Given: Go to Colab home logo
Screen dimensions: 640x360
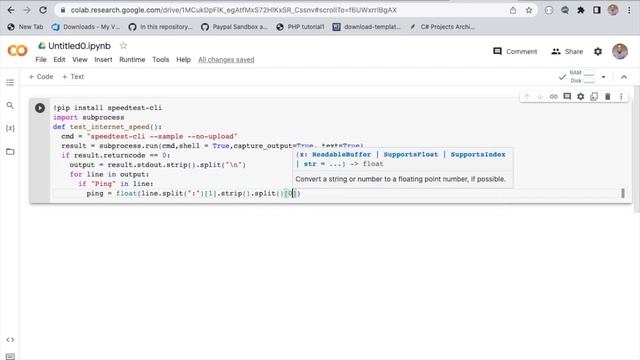Looking at the screenshot, I should click(18, 51).
